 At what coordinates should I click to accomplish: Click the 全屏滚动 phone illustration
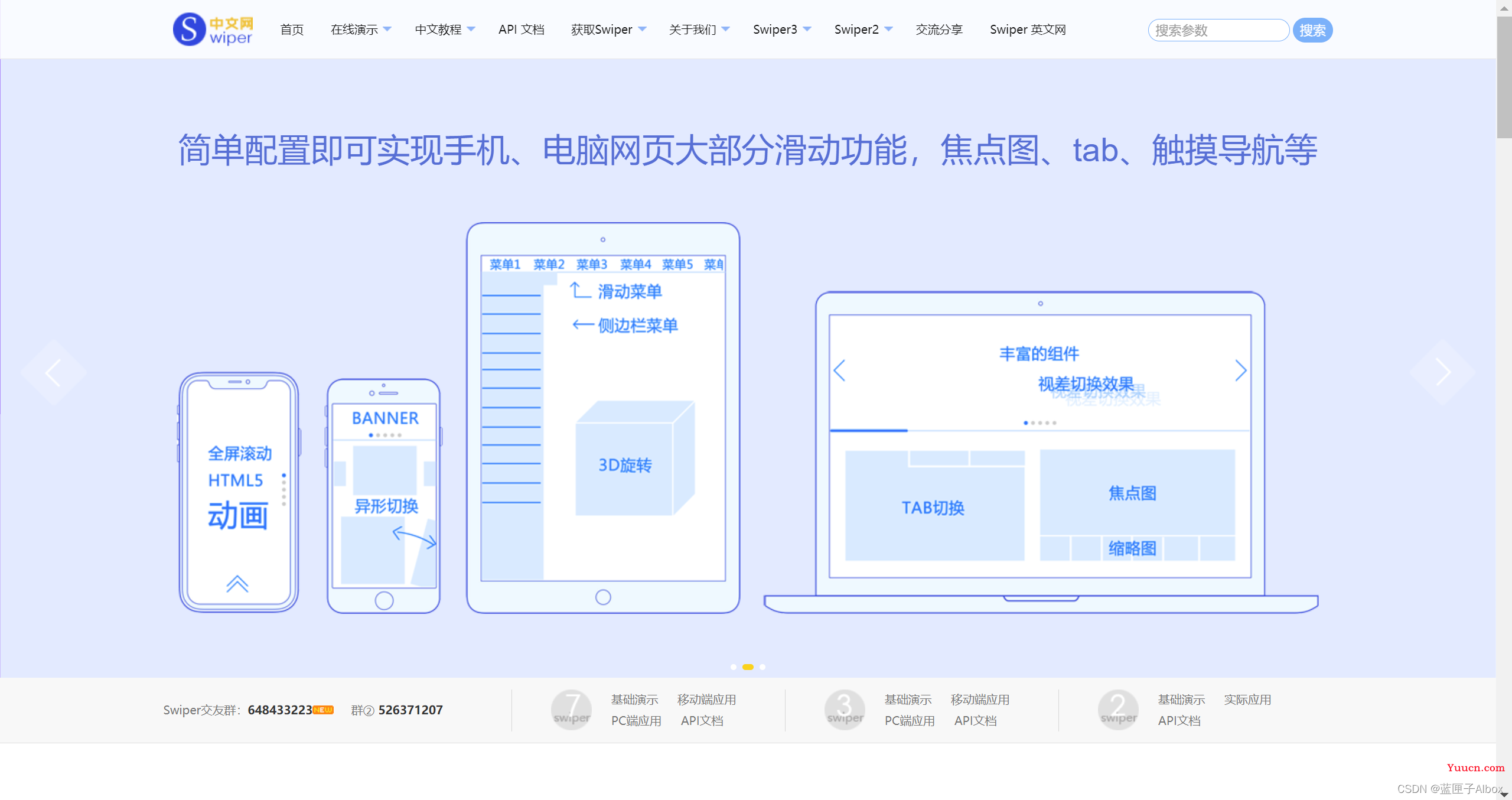pyautogui.click(x=239, y=492)
